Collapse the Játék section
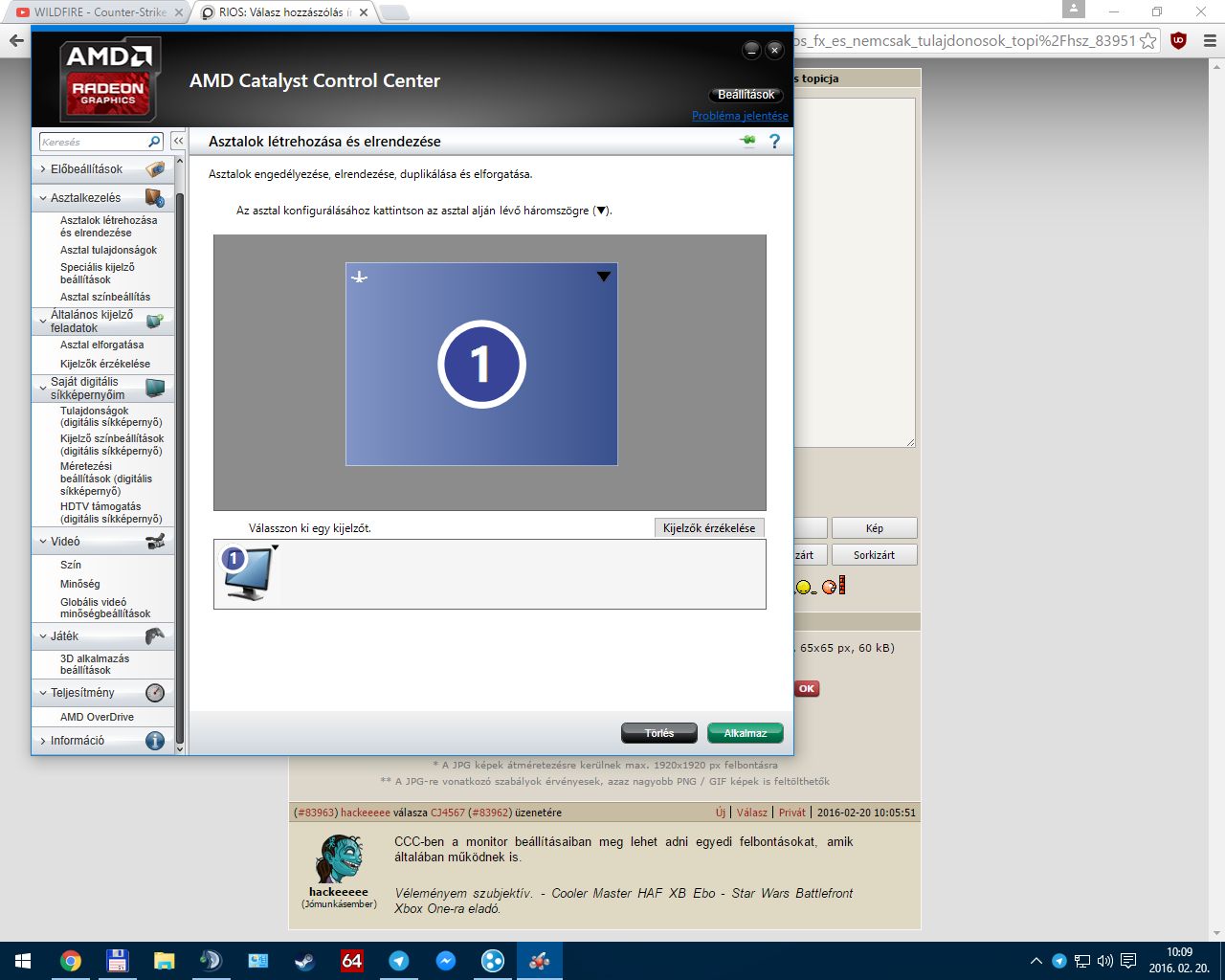Screen dimensions: 1225x980 43,636
